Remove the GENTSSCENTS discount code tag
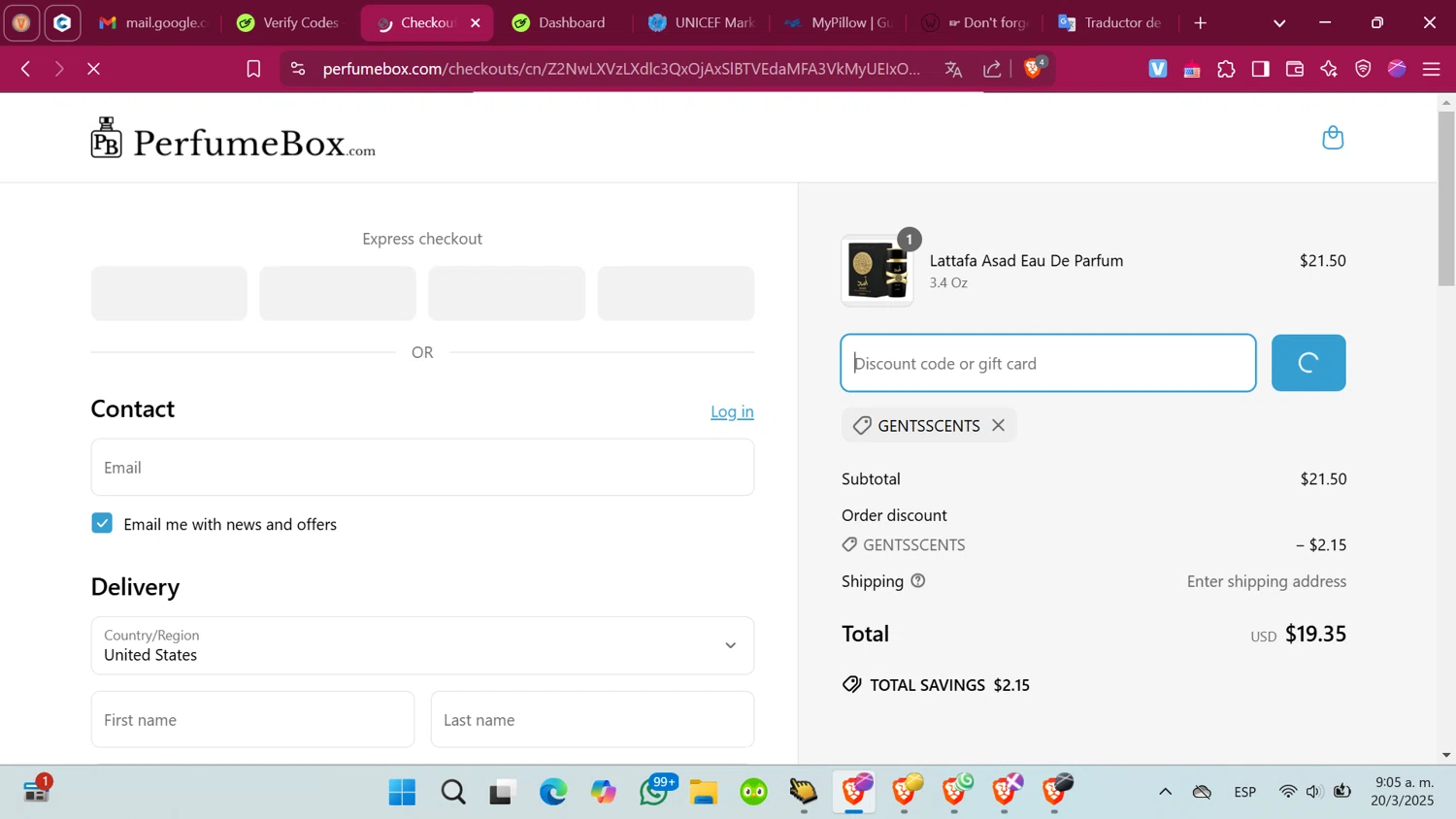 pos(998,426)
